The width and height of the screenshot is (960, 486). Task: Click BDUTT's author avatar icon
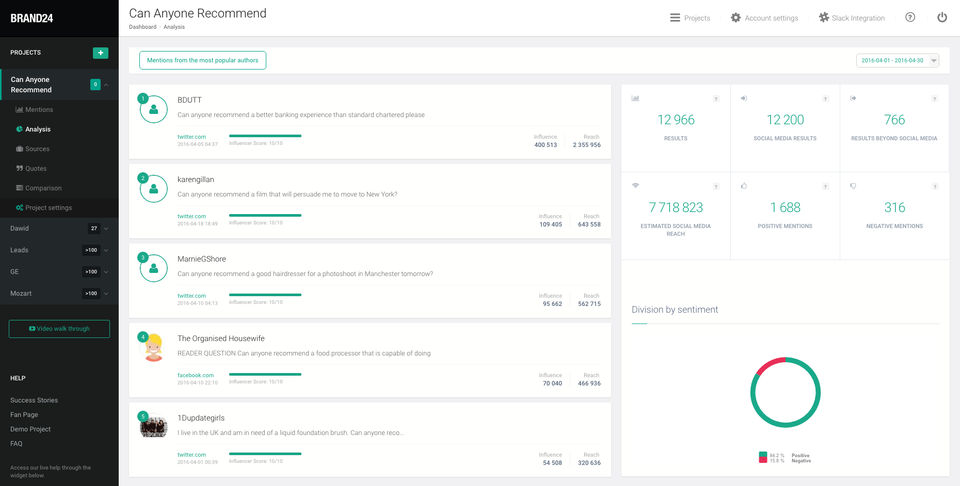[x=153, y=110]
